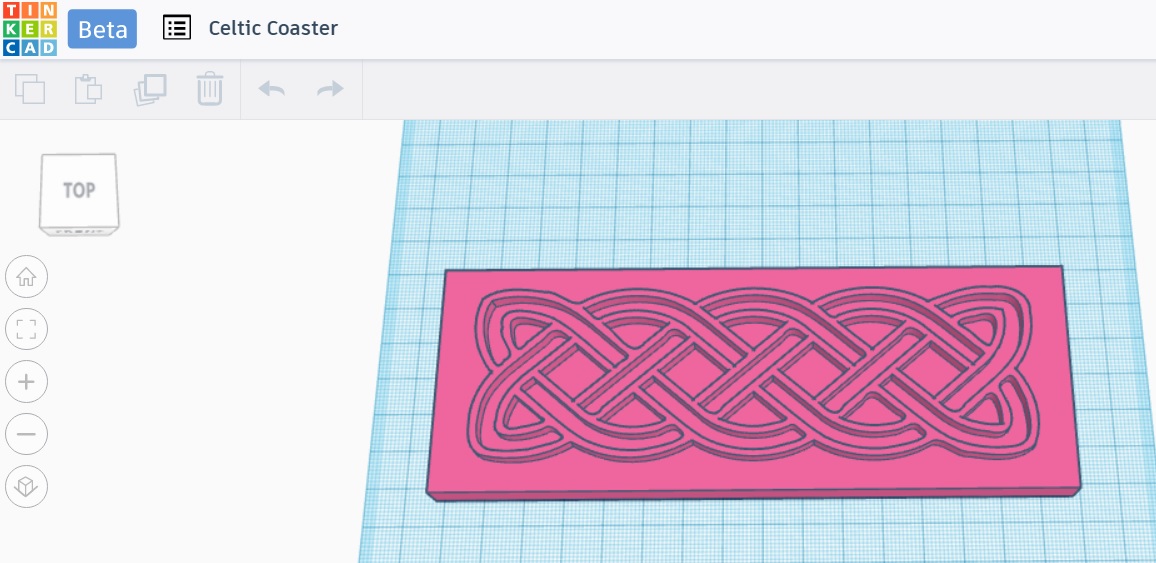Click the Duplicate toolbar icon
The width and height of the screenshot is (1156, 563).
(150, 89)
